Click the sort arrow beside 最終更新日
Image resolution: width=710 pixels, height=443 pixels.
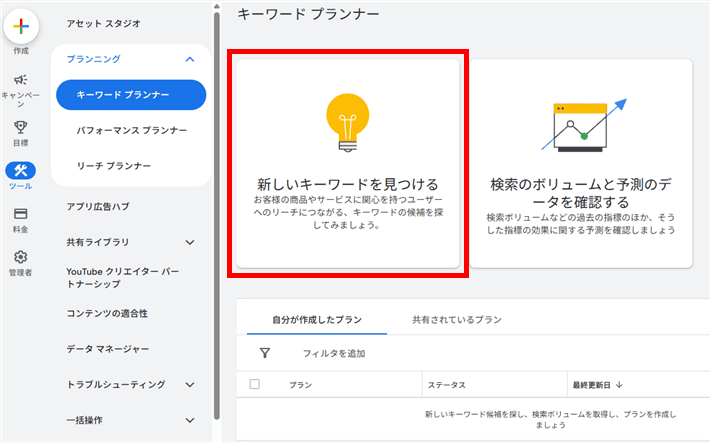point(619,385)
